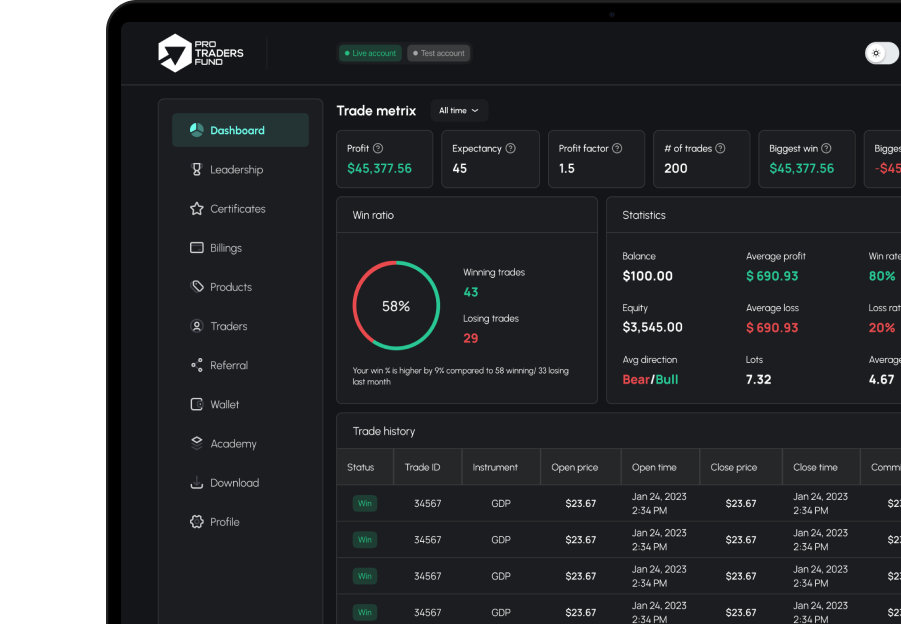Click the 58% win ratio donut chart

(x=394, y=305)
